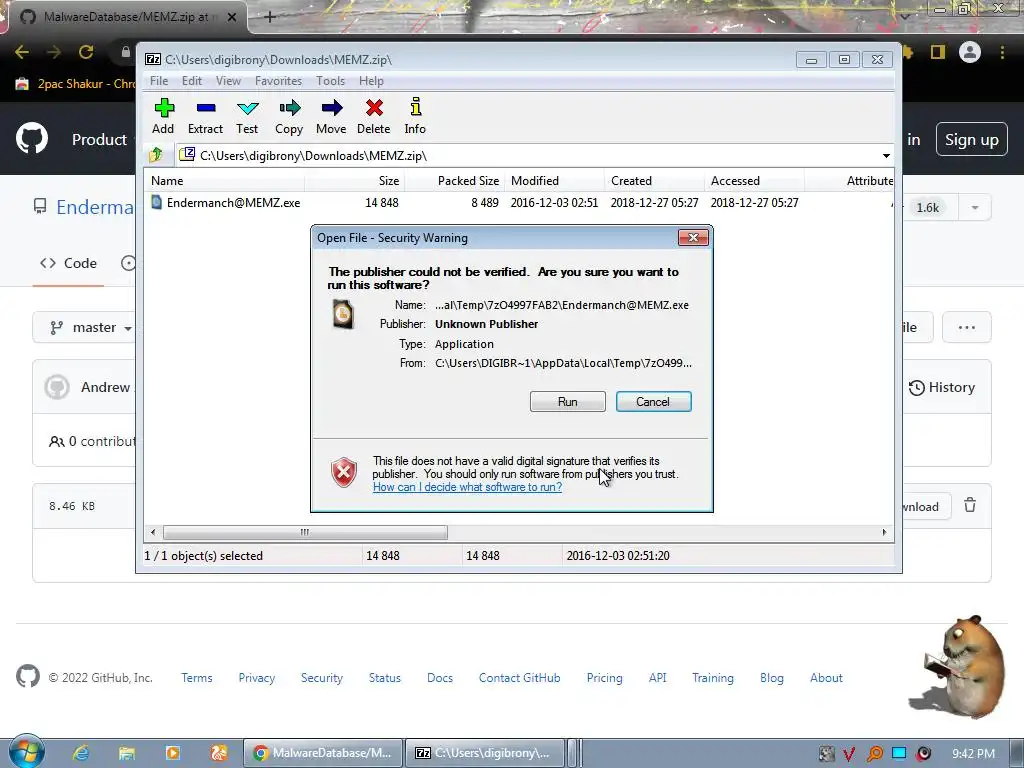The width and height of the screenshot is (1024, 768).
Task: Open the Code tab on GitHub
Action: click(x=69, y=263)
